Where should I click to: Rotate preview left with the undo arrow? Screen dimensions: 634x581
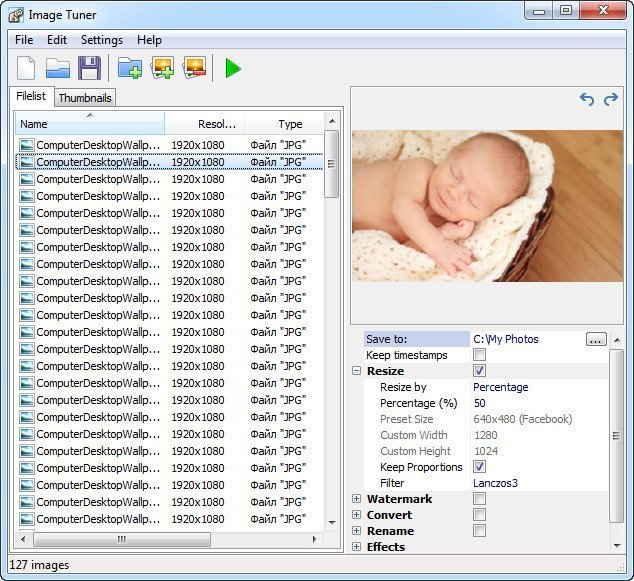[587, 99]
